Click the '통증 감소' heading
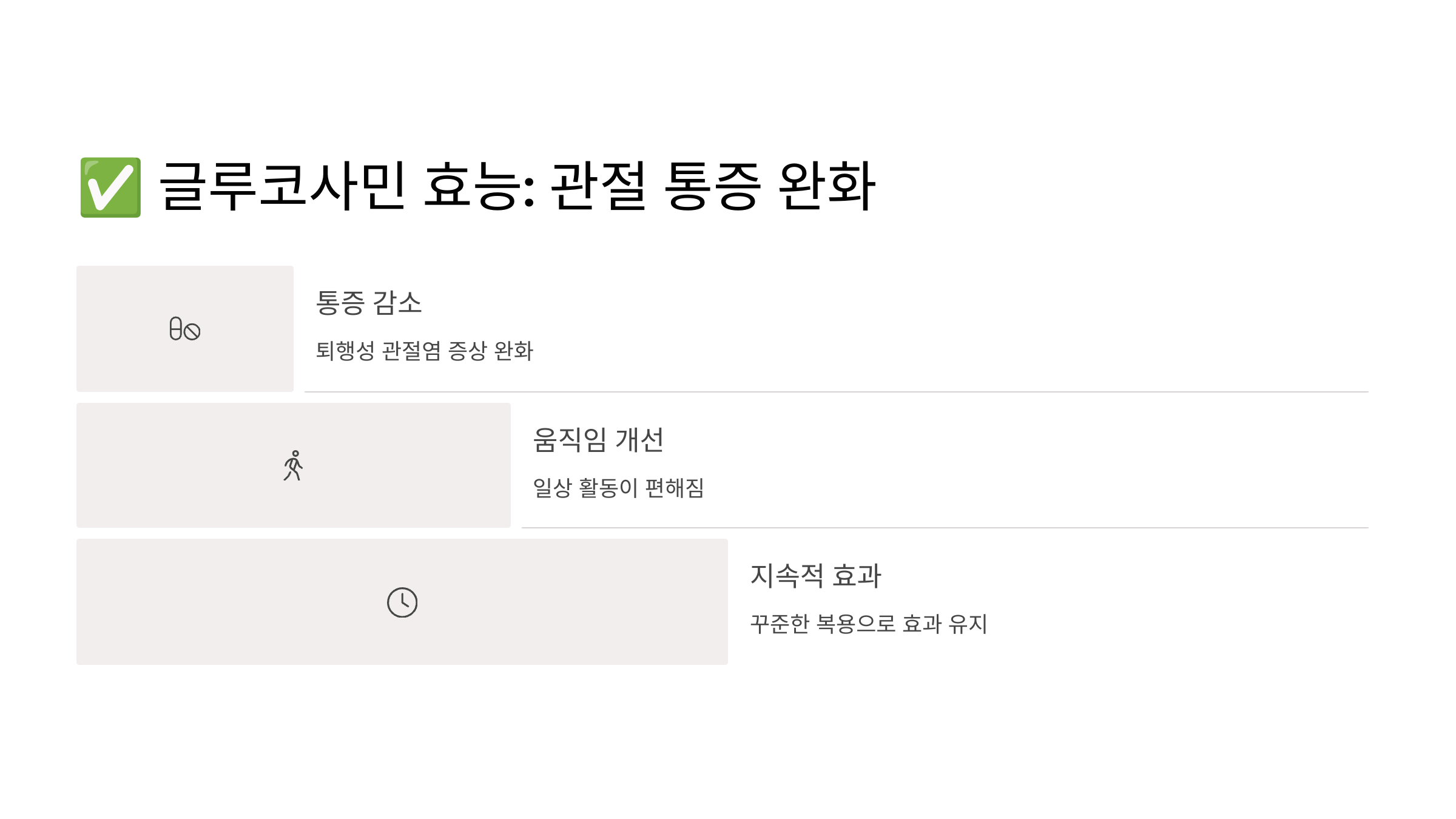This screenshot has height=819, width=1456. (369, 303)
